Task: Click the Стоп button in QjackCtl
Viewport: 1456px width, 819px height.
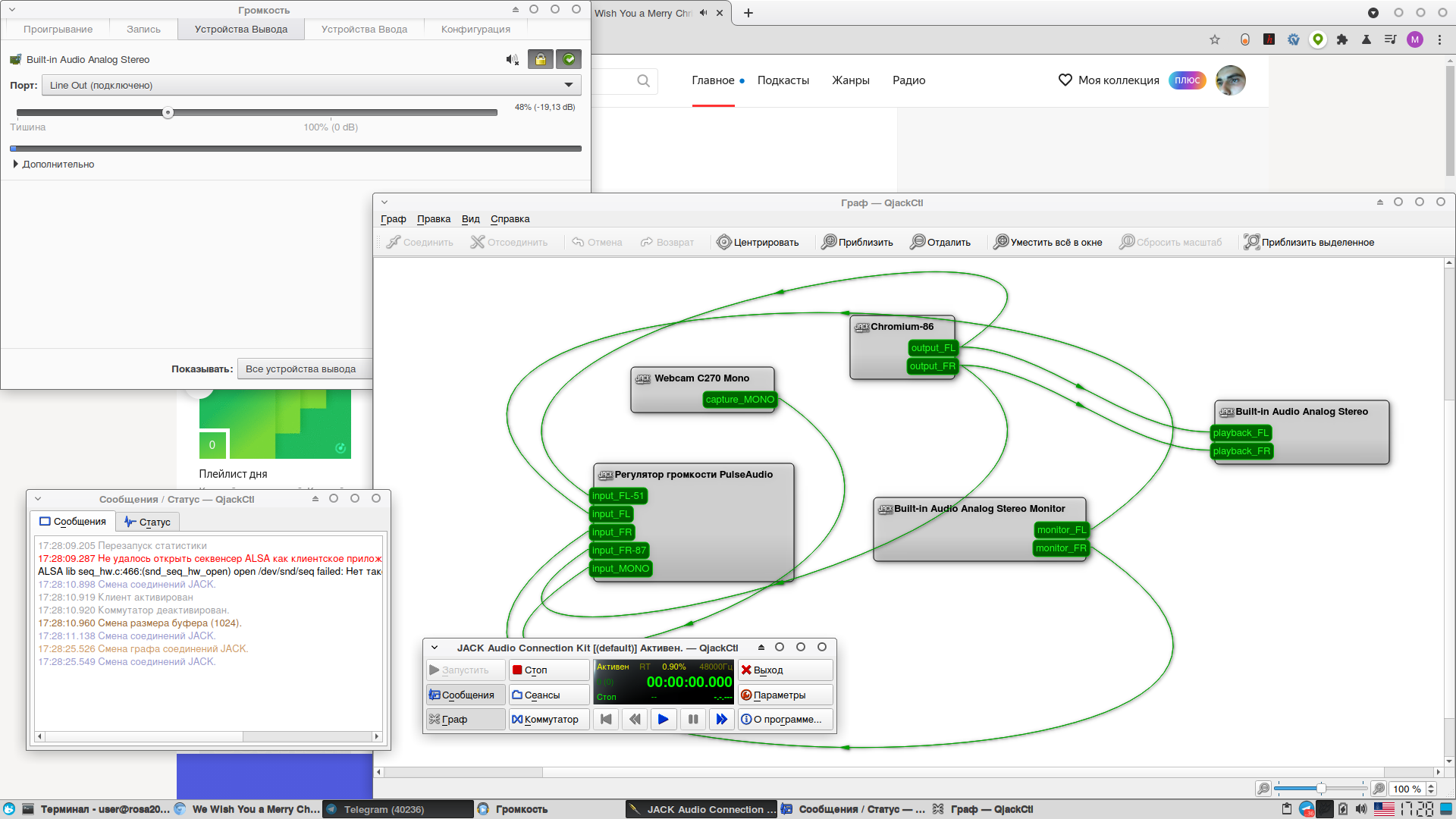Action: click(x=548, y=670)
